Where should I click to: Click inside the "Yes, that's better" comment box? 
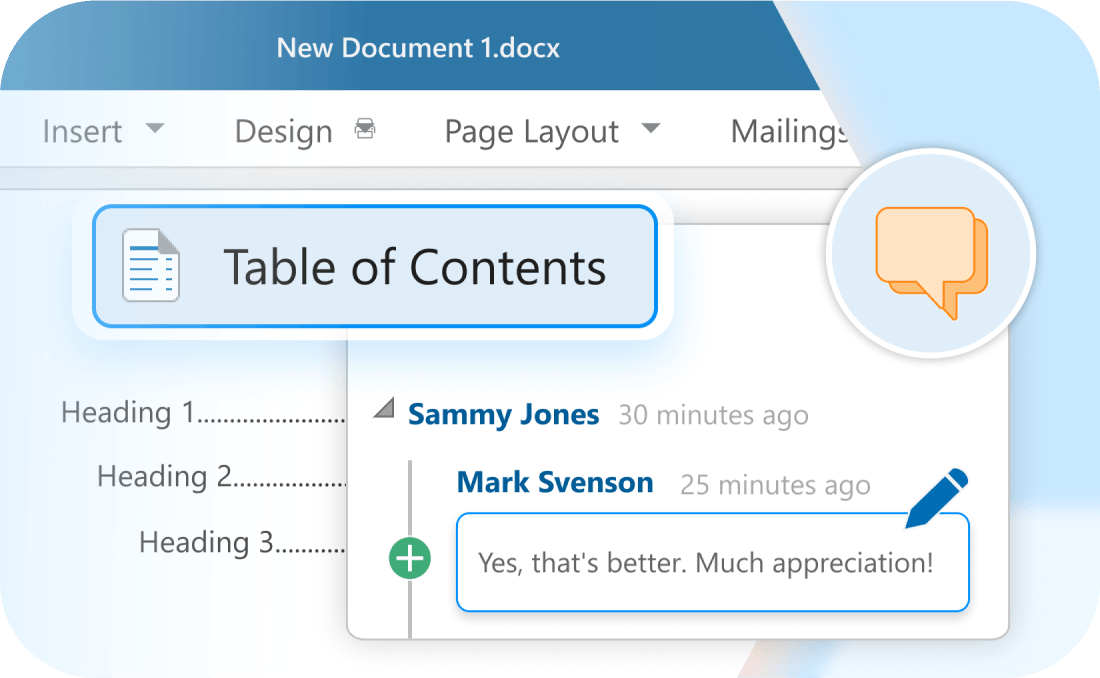(705, 563)
